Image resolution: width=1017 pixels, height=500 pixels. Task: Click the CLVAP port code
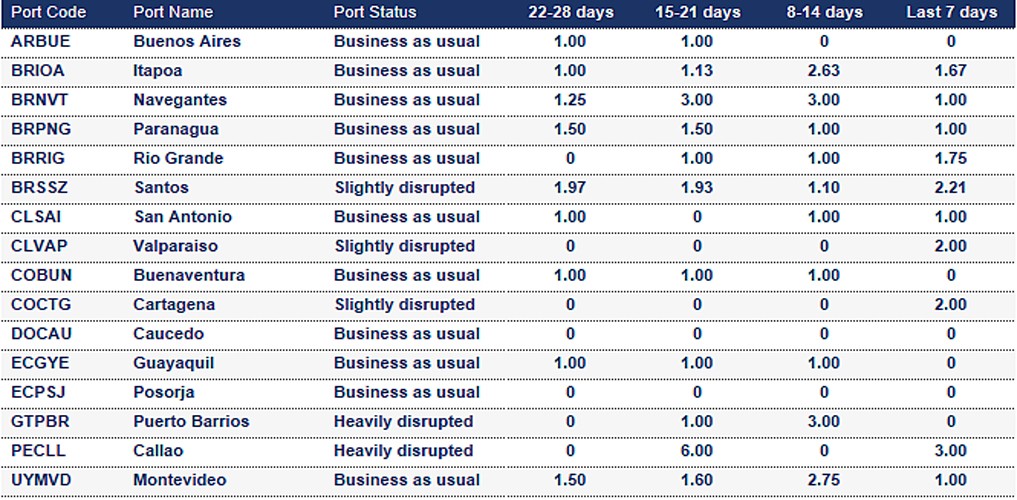[37, 246]
